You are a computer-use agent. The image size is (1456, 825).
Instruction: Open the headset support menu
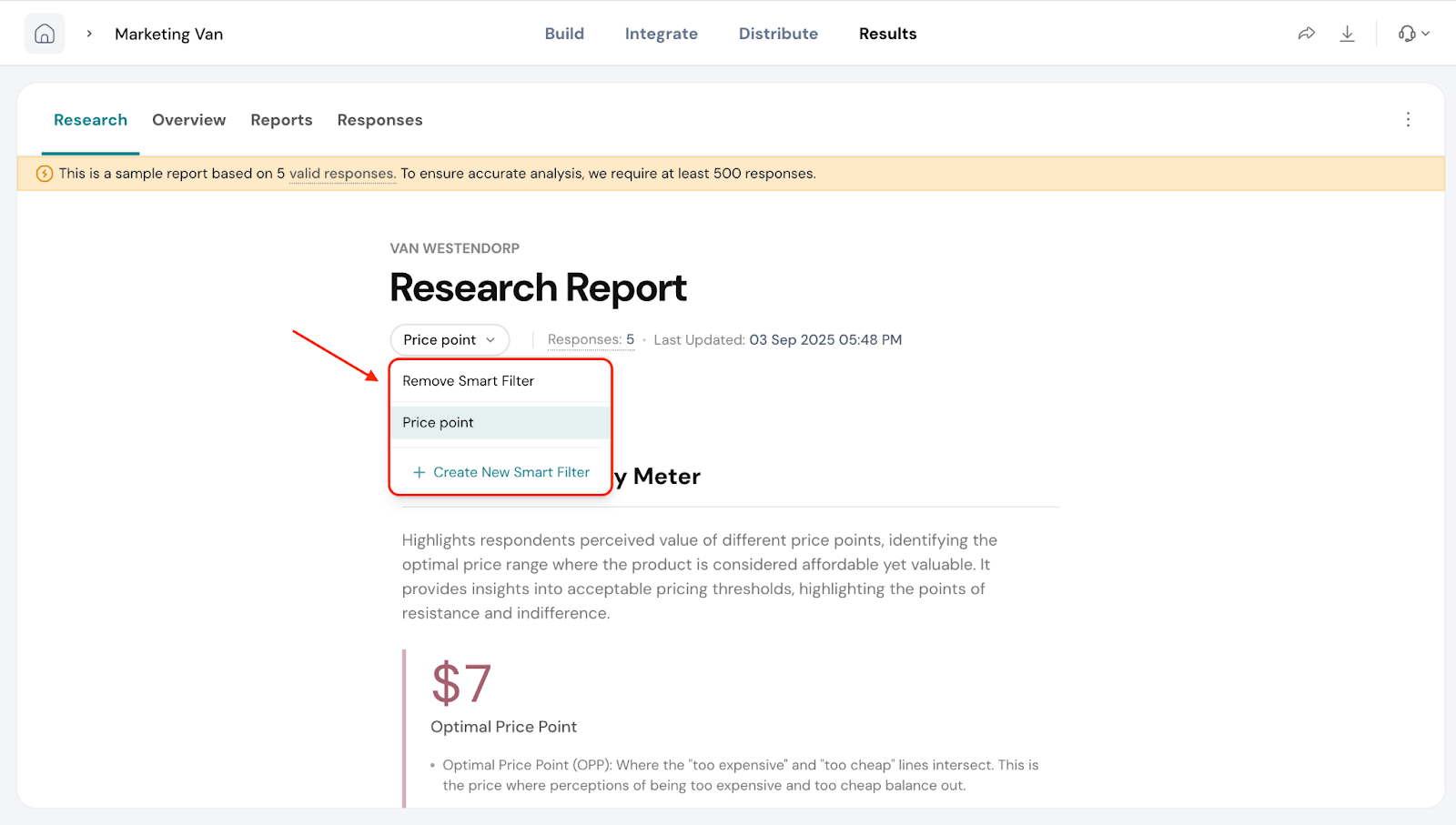pyautogui.click(x=1413, y=34)
